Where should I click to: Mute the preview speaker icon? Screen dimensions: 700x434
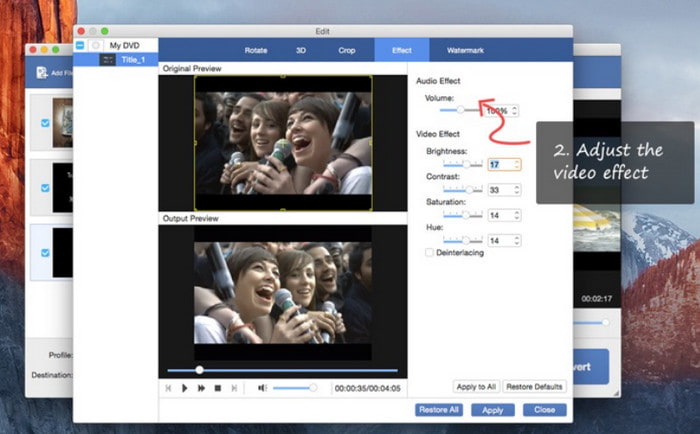tap(262, 388)
